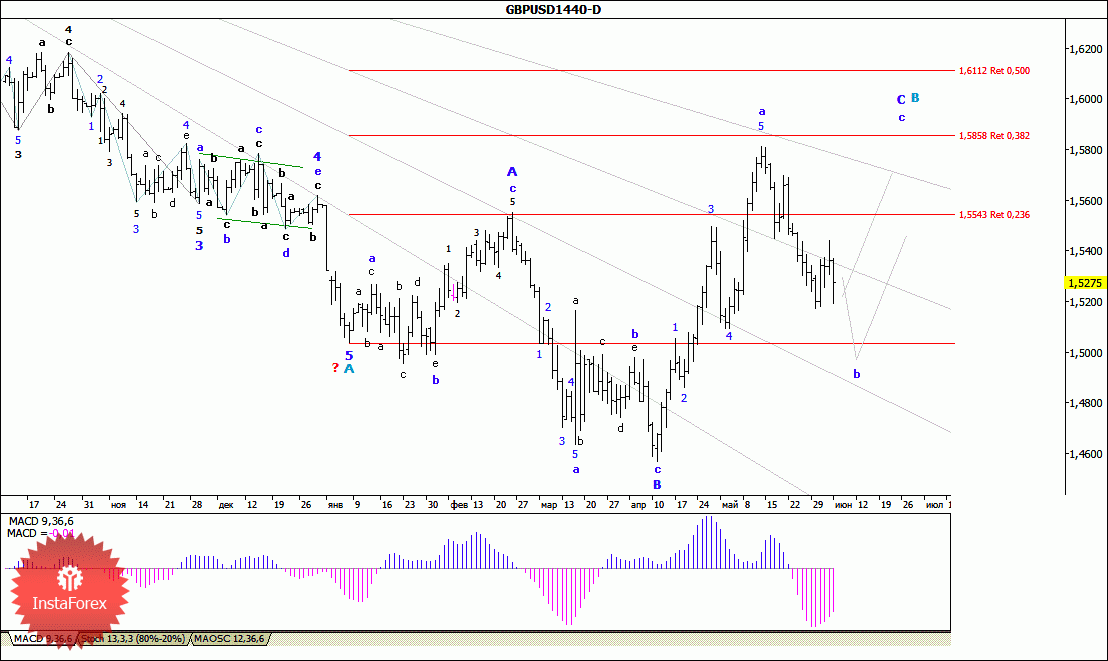Click the 1,5000 price axis label
This screenshot has width=1108, height=661.
[x=1085, y=353]
